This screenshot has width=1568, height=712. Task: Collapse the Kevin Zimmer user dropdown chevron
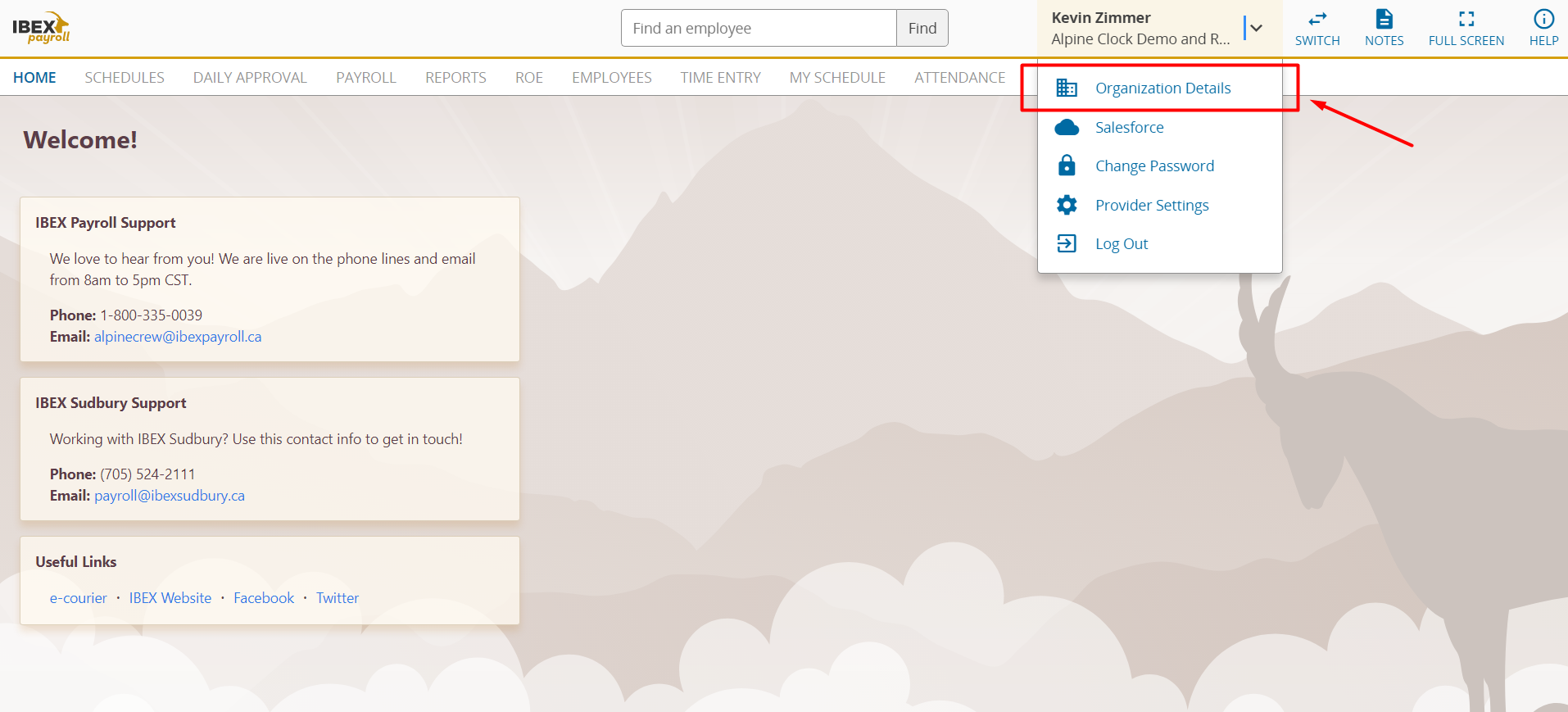pyautogui.click(x=1256, y=28)
